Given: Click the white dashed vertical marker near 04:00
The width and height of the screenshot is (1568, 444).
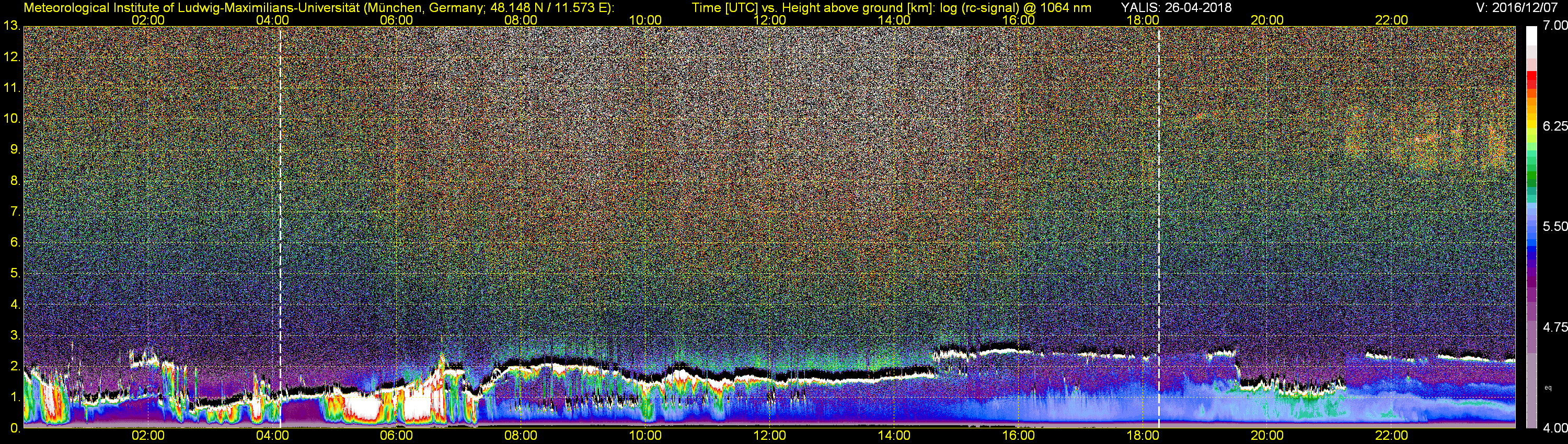Looking at the screenshot, I should coord(280,227).
